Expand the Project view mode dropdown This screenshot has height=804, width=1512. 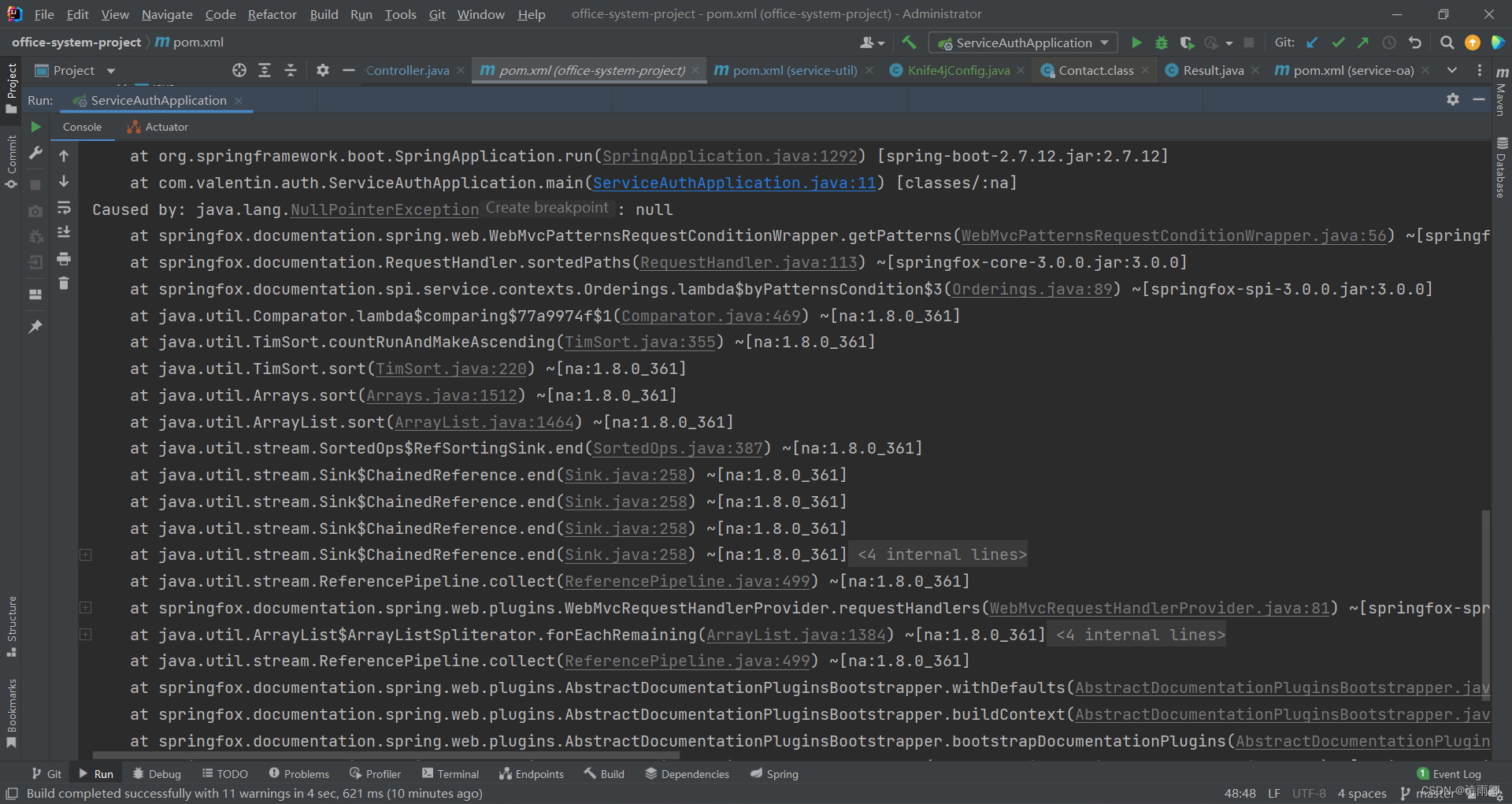pyautogui.click(x=109, y=70)
